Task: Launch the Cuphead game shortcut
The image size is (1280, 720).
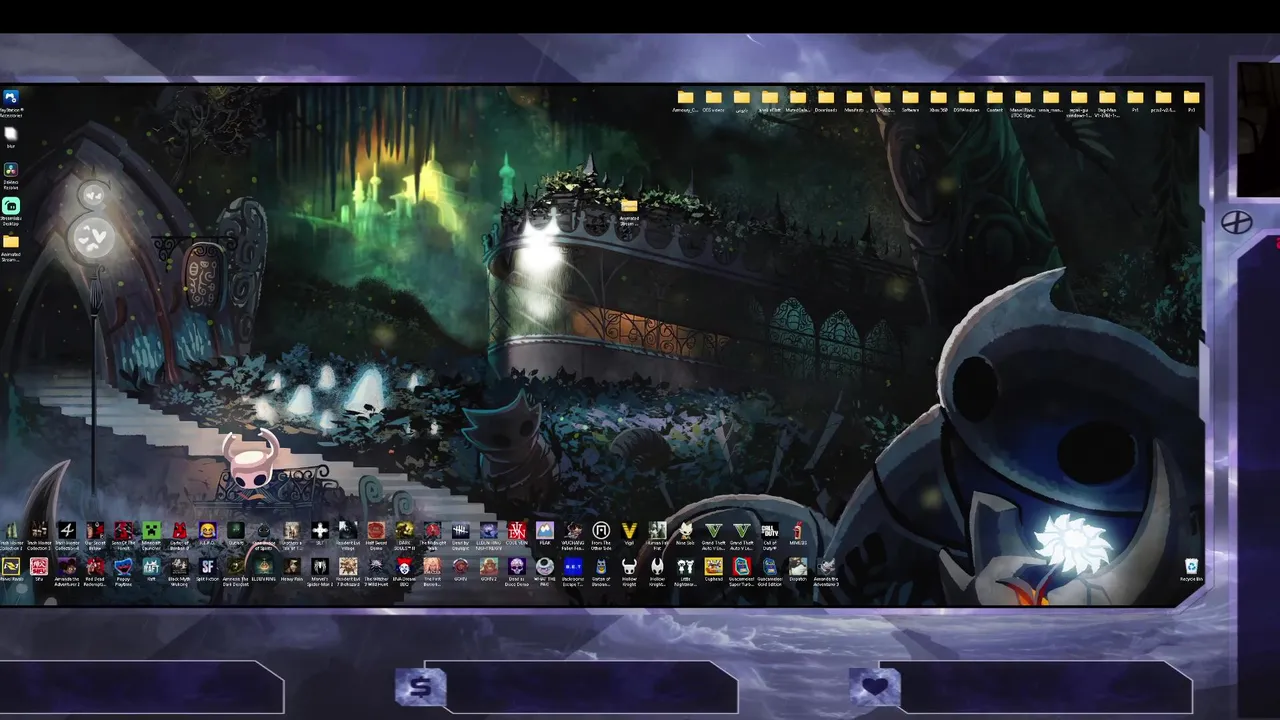Action: pyautogui.click(x=714, y=569)
